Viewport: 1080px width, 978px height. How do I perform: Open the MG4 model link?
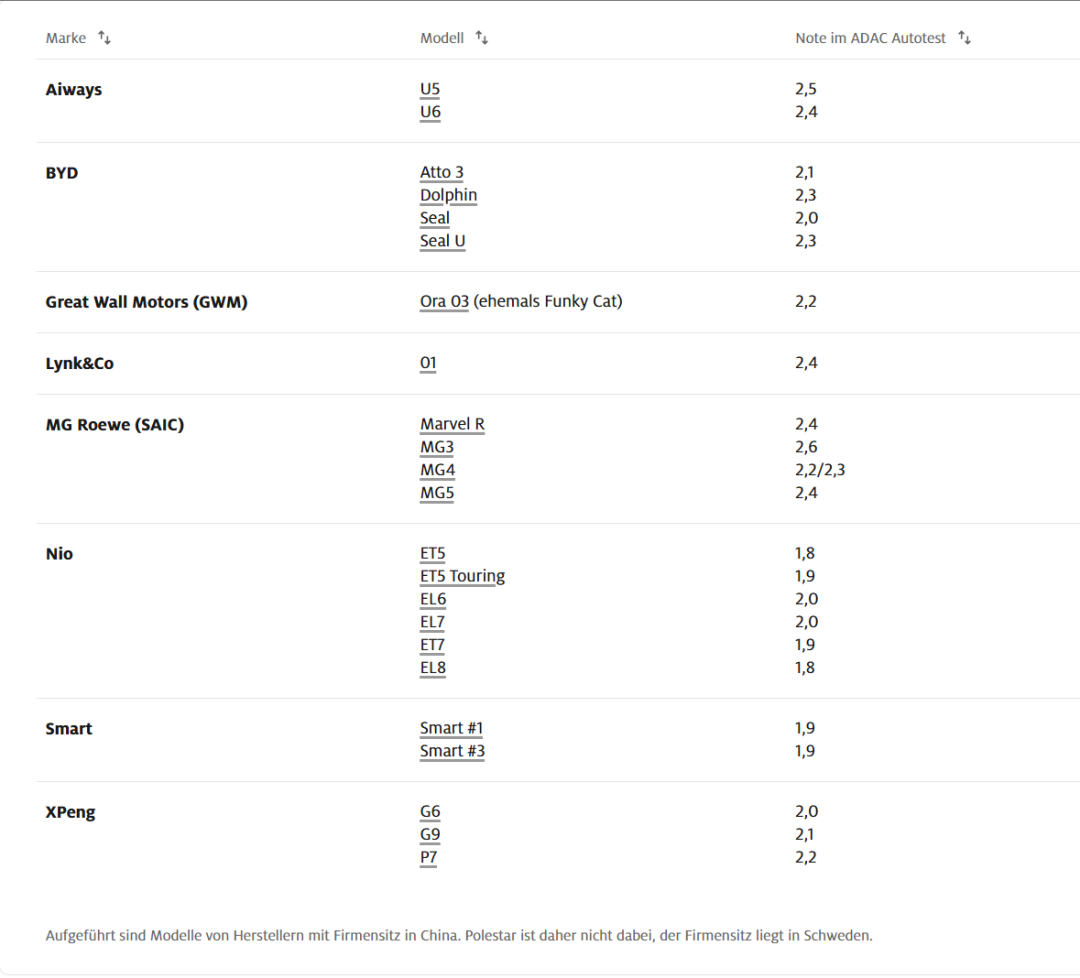437,470
